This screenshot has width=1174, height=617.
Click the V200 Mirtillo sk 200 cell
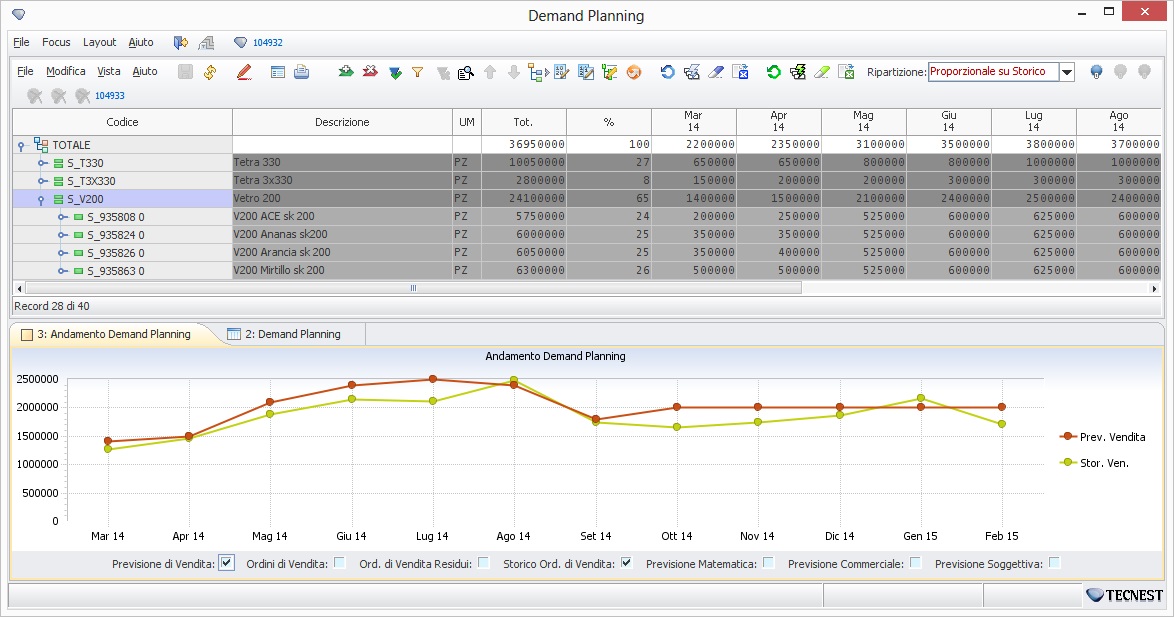click(x=342, y=270)
